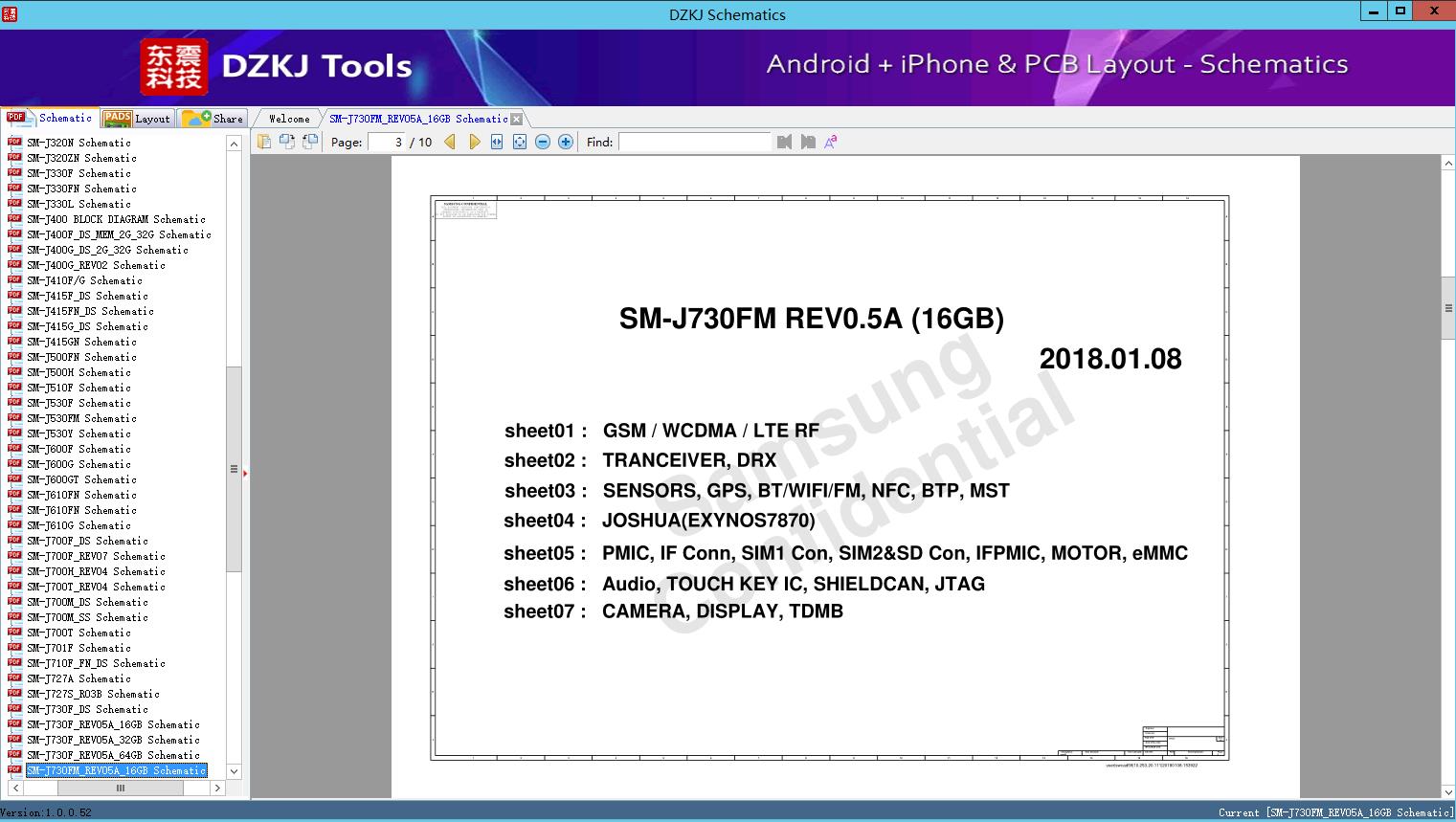Click the schematic list horizontal scroll-left arrow
Viewport: 1456px width, 822px height.
coord(15,789)
